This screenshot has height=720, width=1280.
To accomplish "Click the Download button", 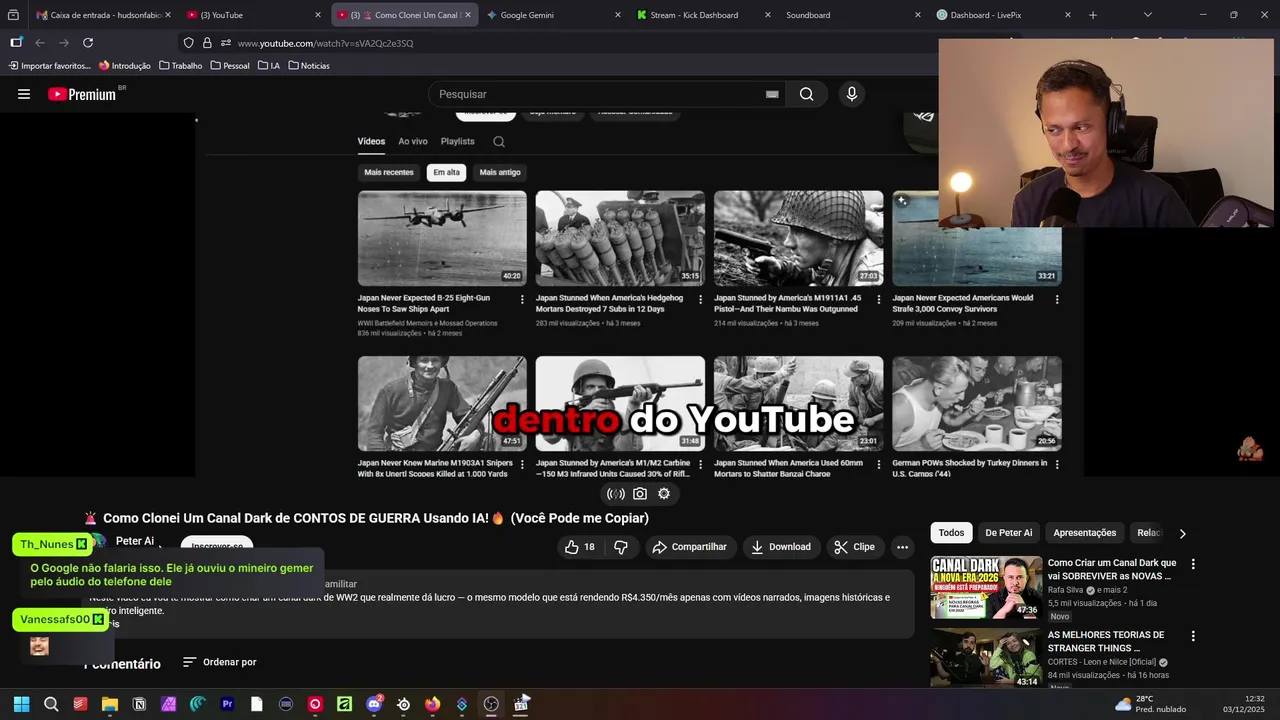I will coord(781,547).
